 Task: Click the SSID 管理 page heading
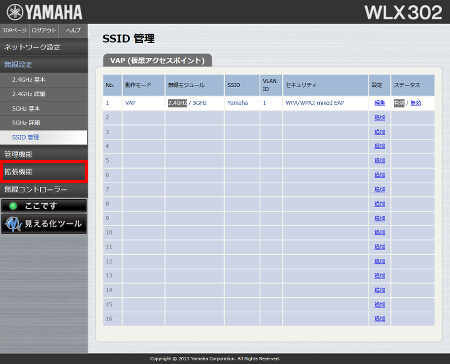pos(129,39)
